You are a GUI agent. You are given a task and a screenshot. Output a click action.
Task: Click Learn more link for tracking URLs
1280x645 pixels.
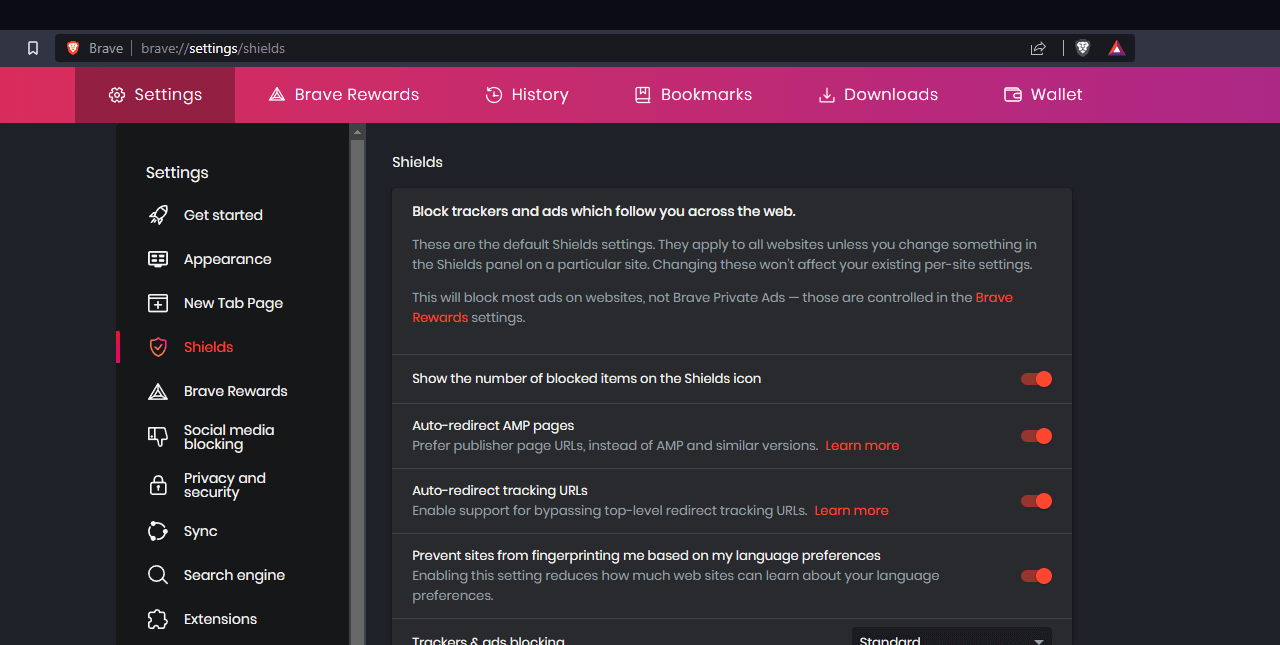click(x=851, y=510)
